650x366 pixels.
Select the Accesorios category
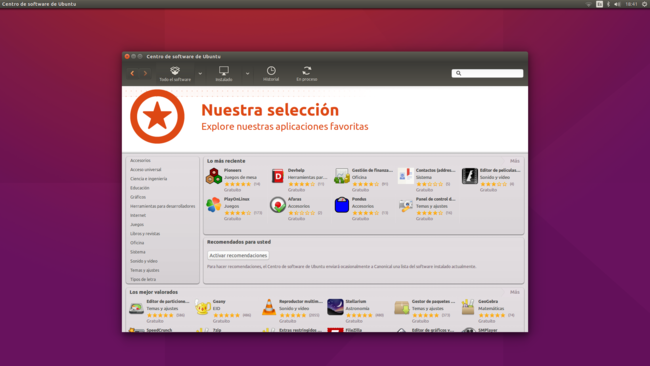click(140, 160)
